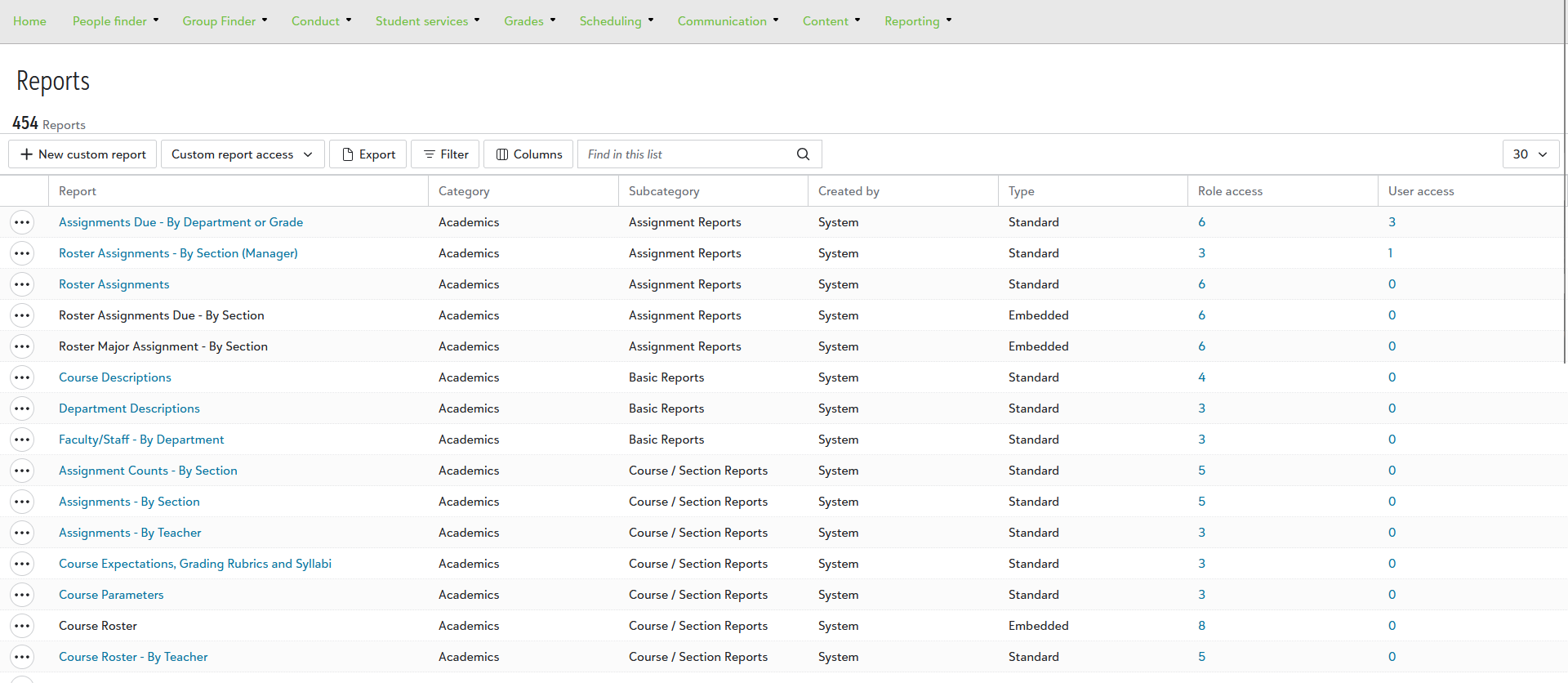This screenshot has height=683, width=1568.
Task: Click Roster Assignments Due - By Section text
Action: point(162,315)
